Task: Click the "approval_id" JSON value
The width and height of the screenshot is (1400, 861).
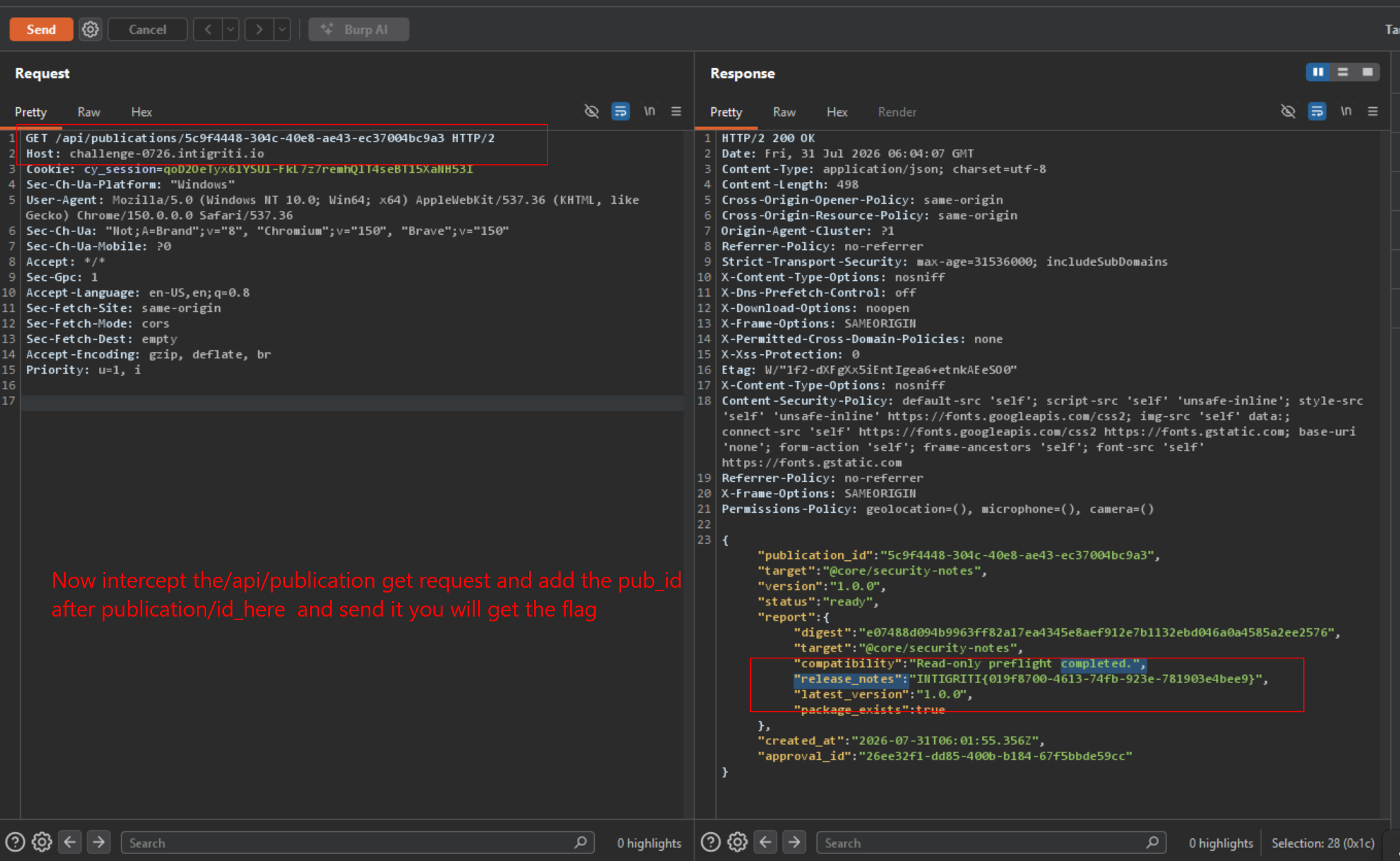Action: point(995,756)
